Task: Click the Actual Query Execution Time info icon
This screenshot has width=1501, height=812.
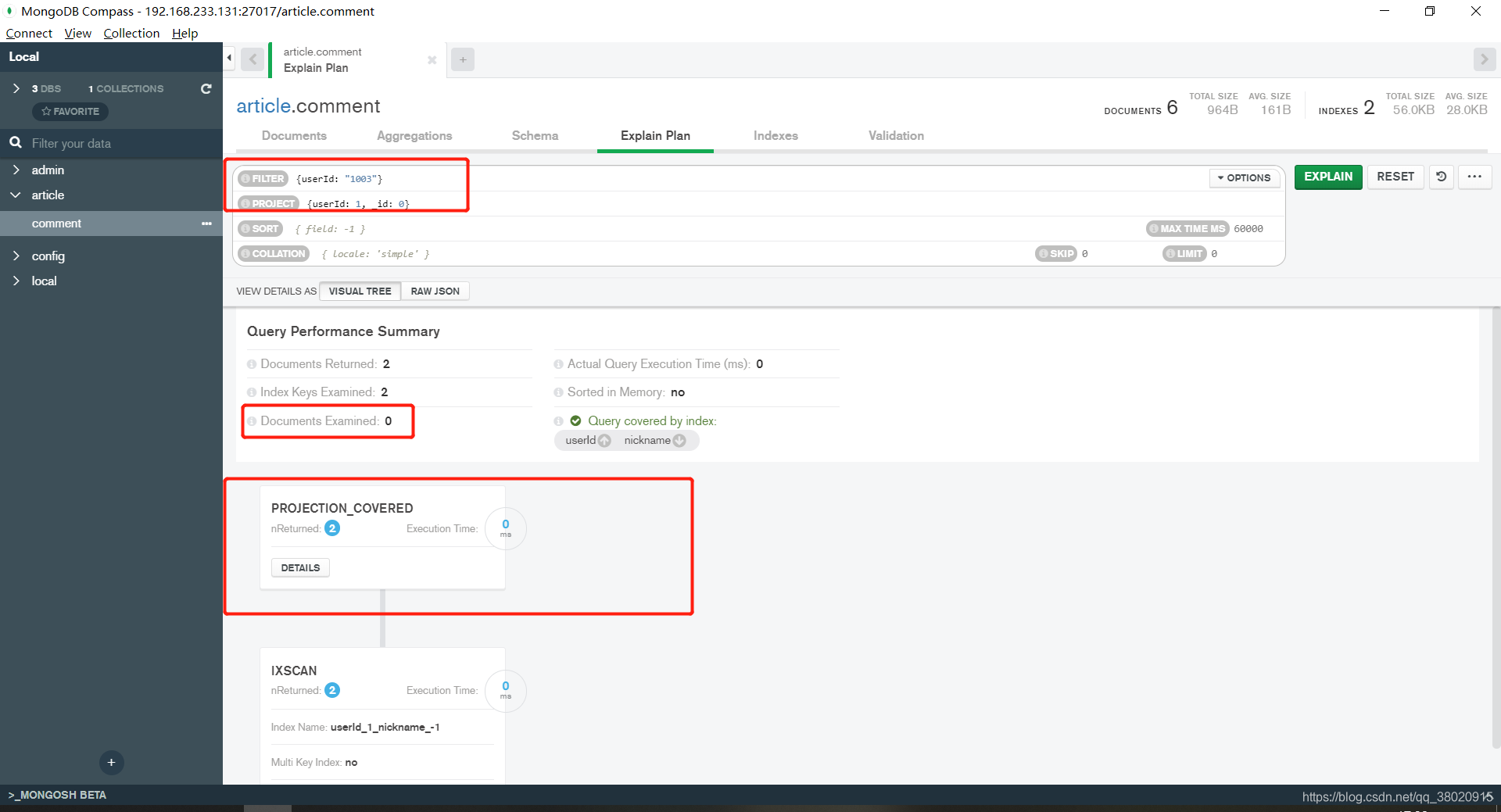Action: pos(558,364)
